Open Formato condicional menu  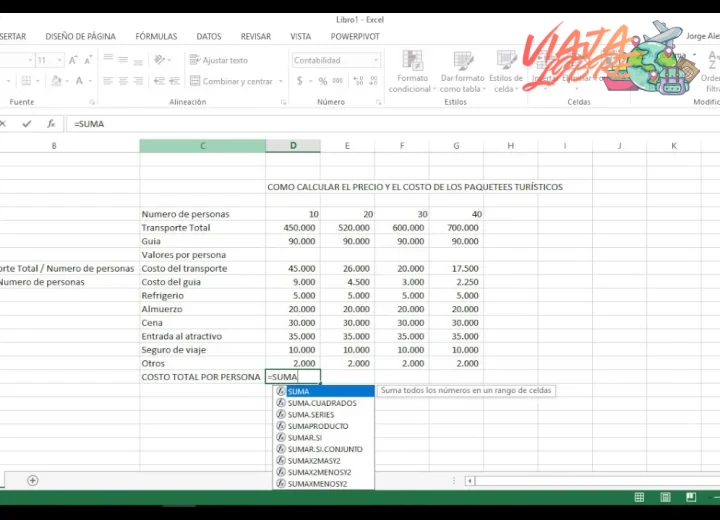(412, 71)
